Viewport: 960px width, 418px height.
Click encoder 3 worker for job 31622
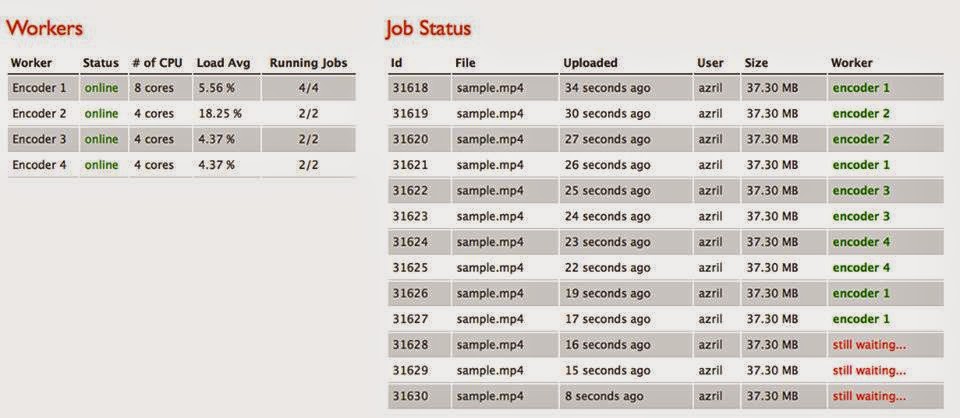coord(861,191)
